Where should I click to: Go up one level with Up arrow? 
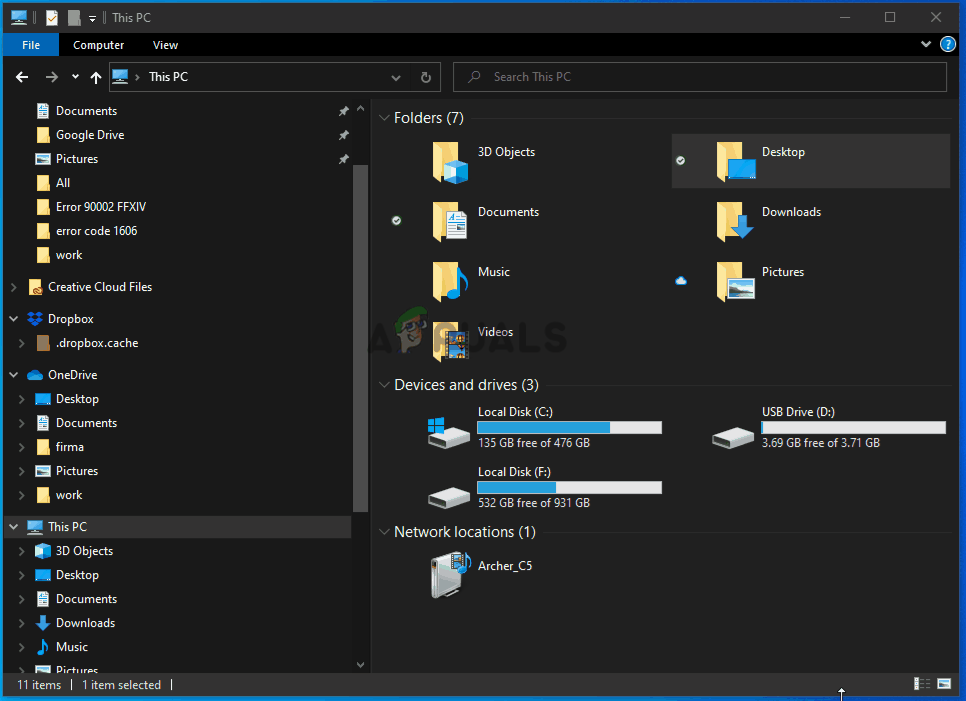(96, 77)
